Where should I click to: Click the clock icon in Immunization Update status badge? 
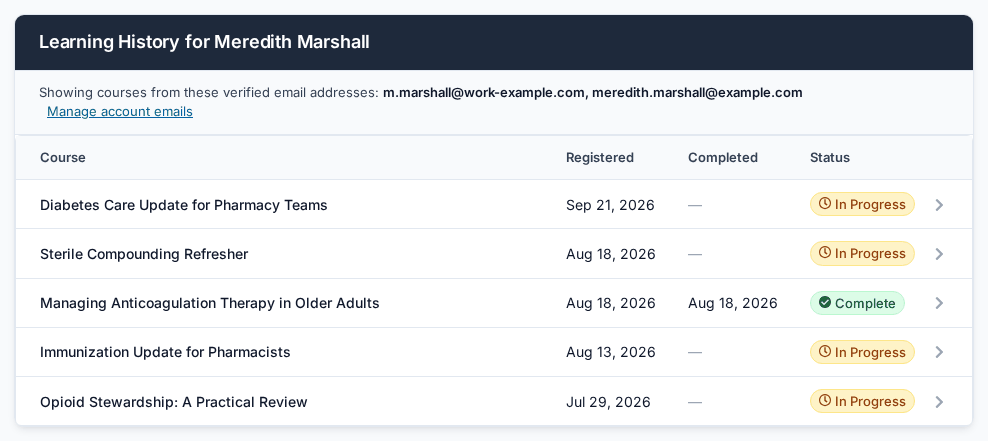tap(825, 352)
